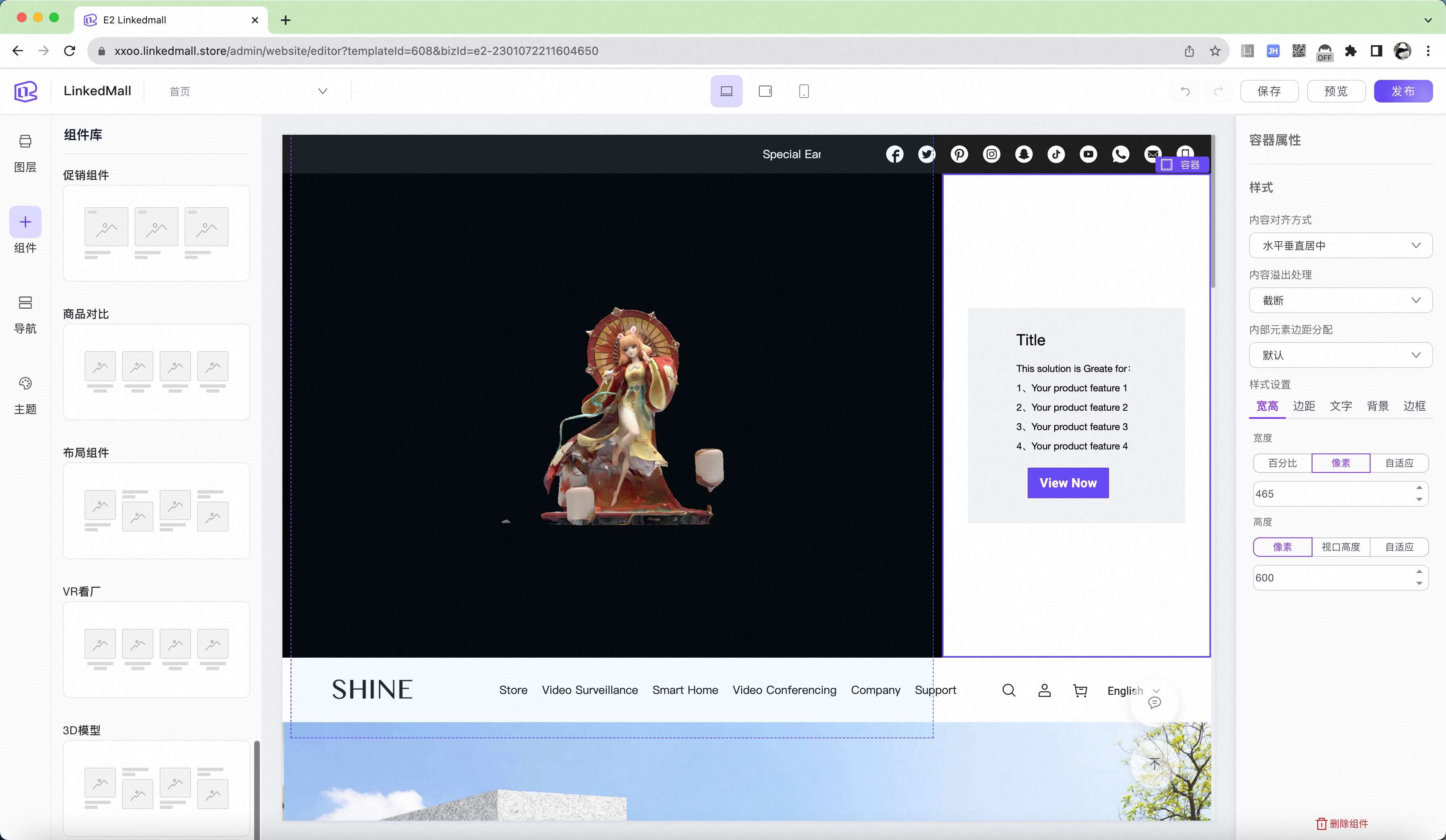Switch to the 背景 style tab

tap(1377, 406)
